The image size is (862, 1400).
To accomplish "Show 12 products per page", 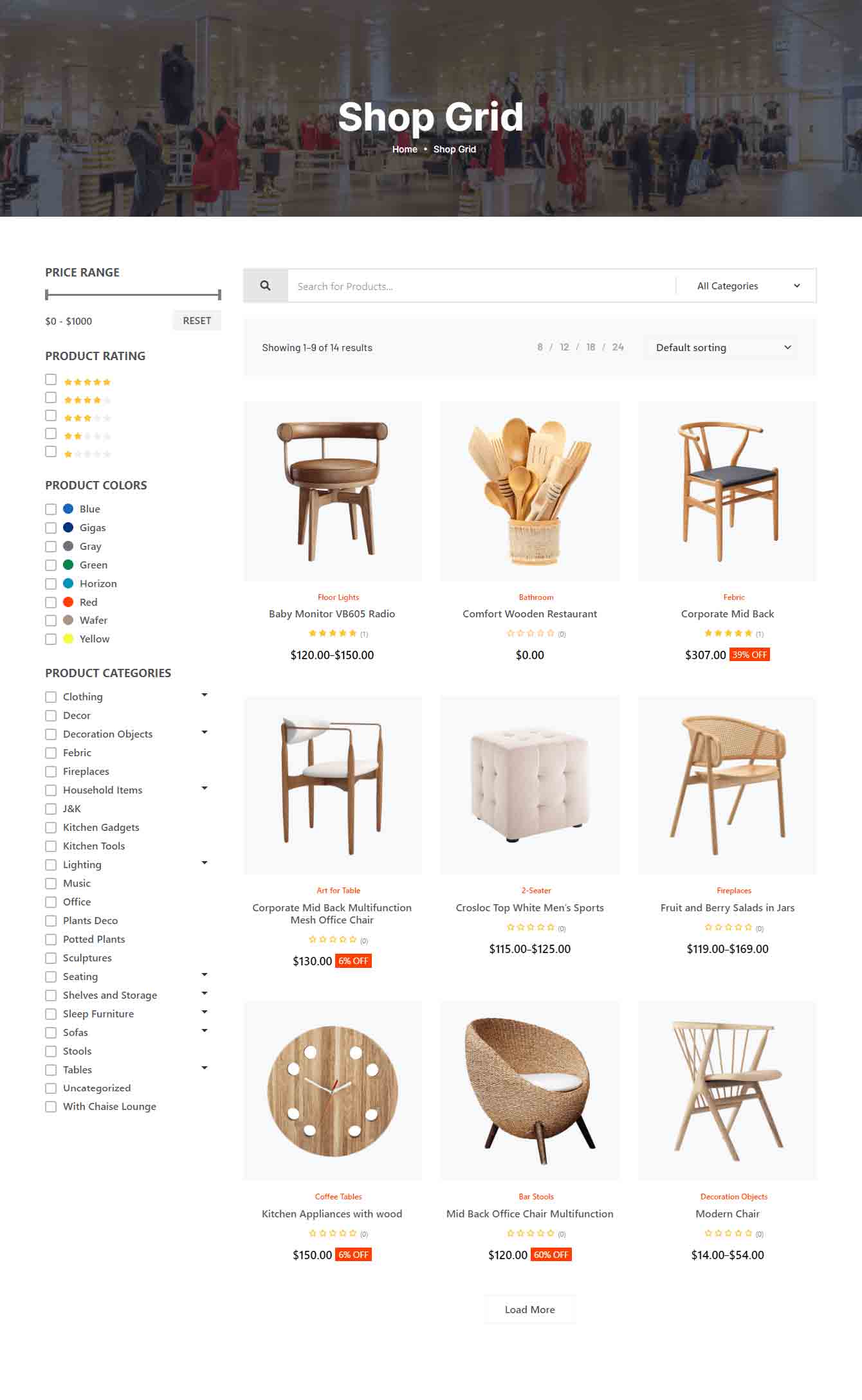I will [564, 347].
